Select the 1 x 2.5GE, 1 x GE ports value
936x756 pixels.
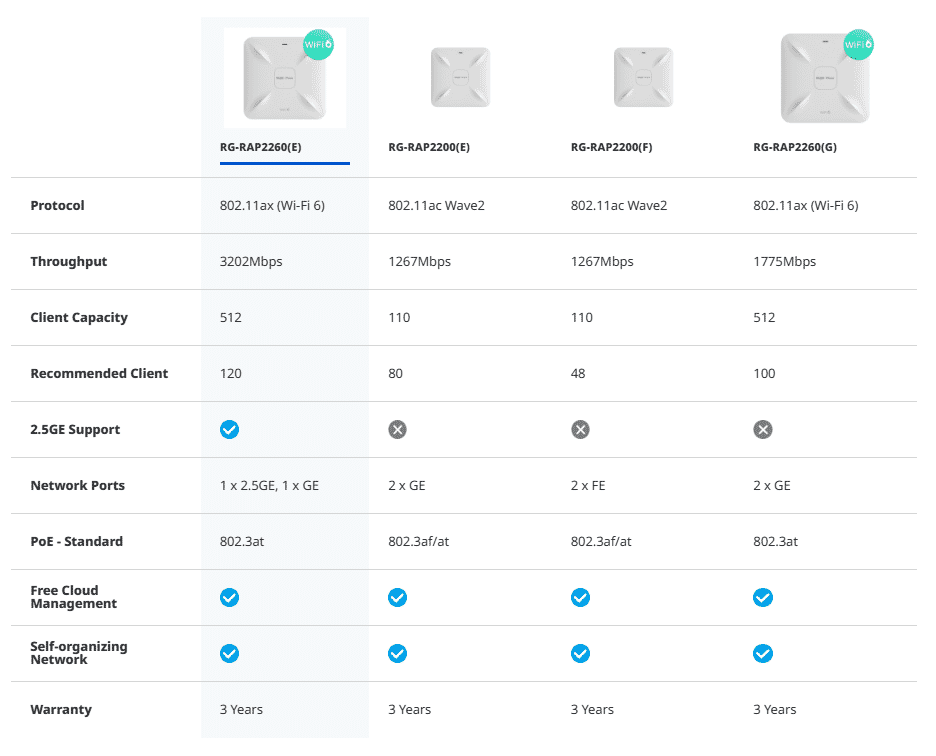(269, 485)
